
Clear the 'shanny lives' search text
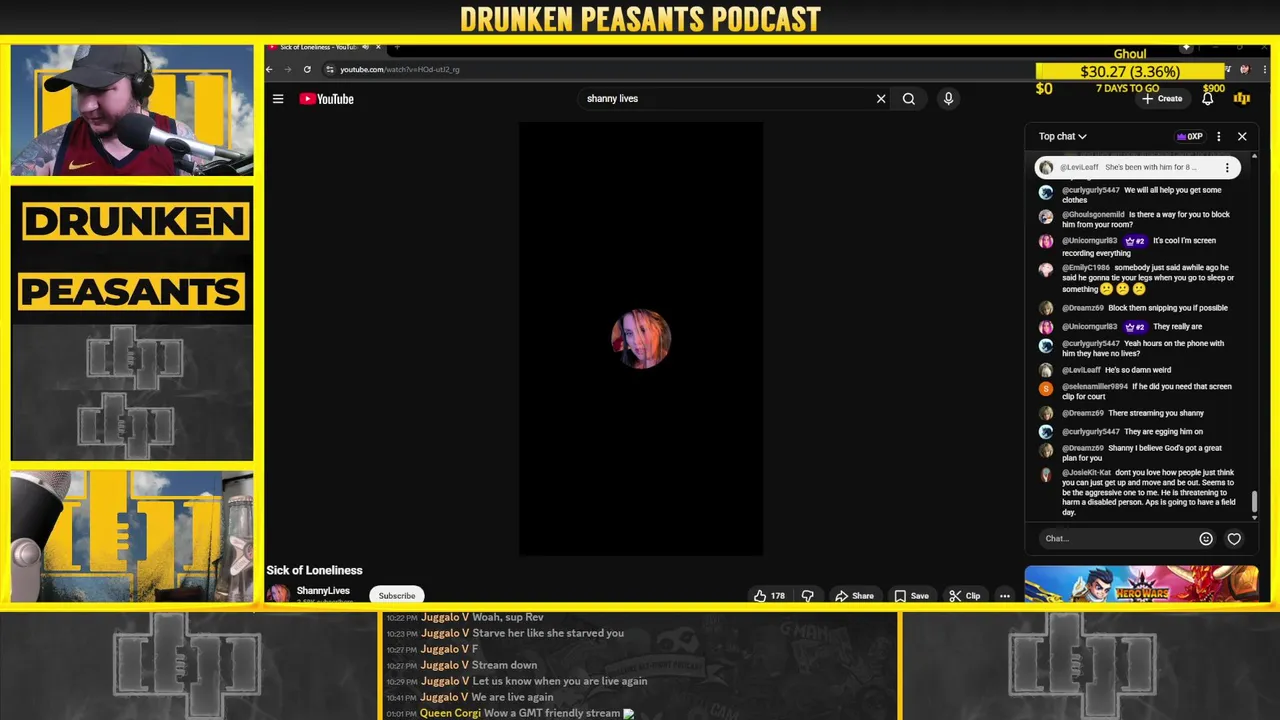click(x=881, y=99)
